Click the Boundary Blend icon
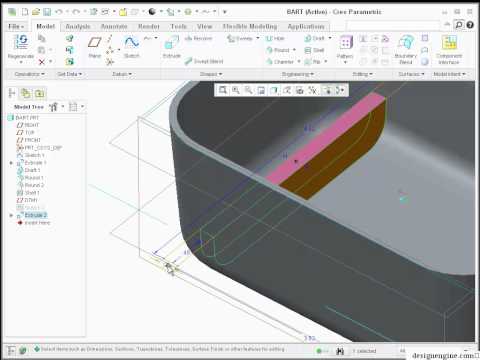Viewport: 480px width, 360px height. coord(406,43)
